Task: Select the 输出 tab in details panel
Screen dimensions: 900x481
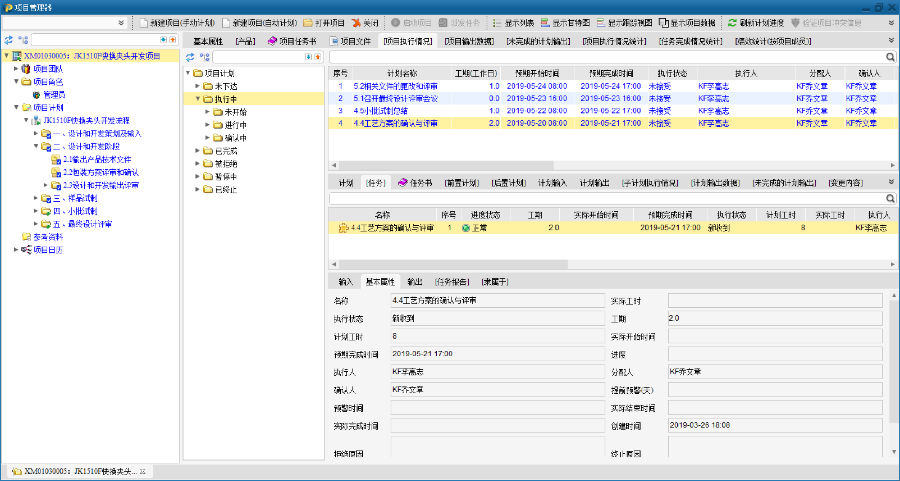Action: click(414, 282)
